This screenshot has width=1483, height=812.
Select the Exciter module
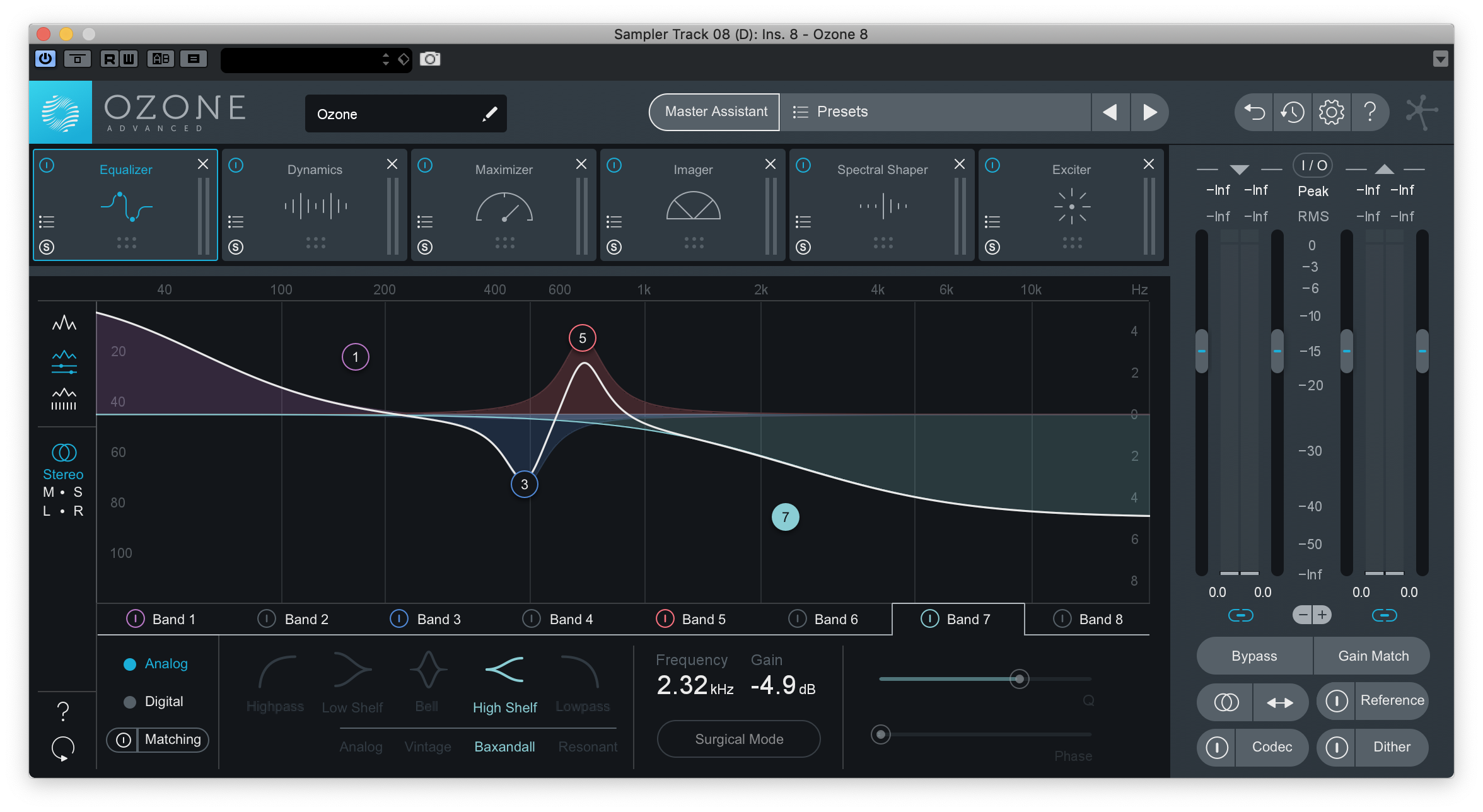point(1071,205)
